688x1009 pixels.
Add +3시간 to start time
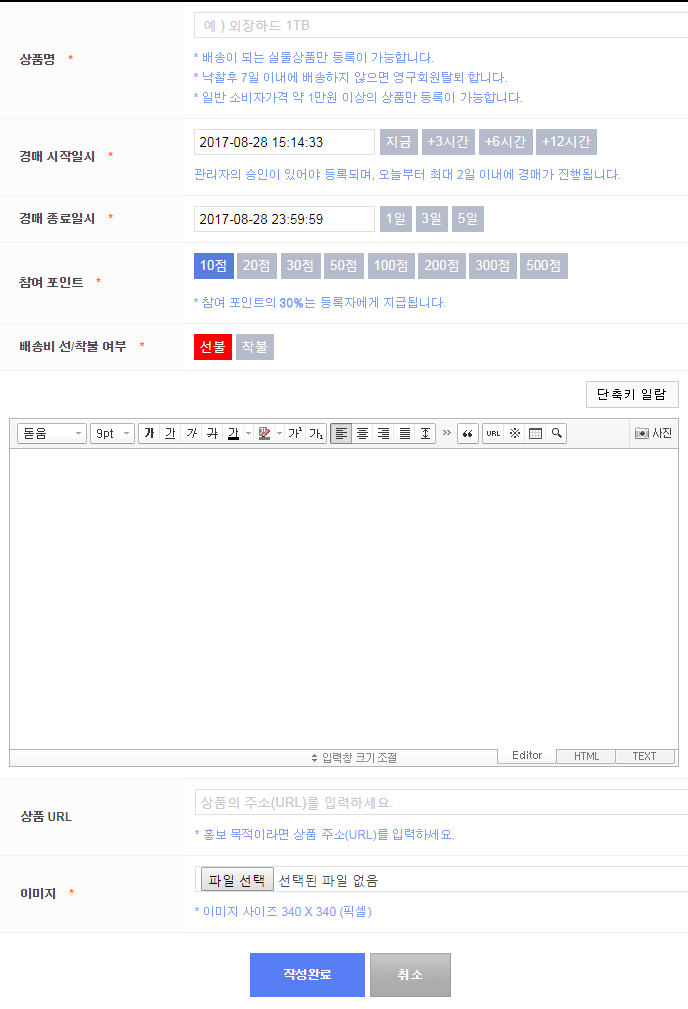click(448, 142)
